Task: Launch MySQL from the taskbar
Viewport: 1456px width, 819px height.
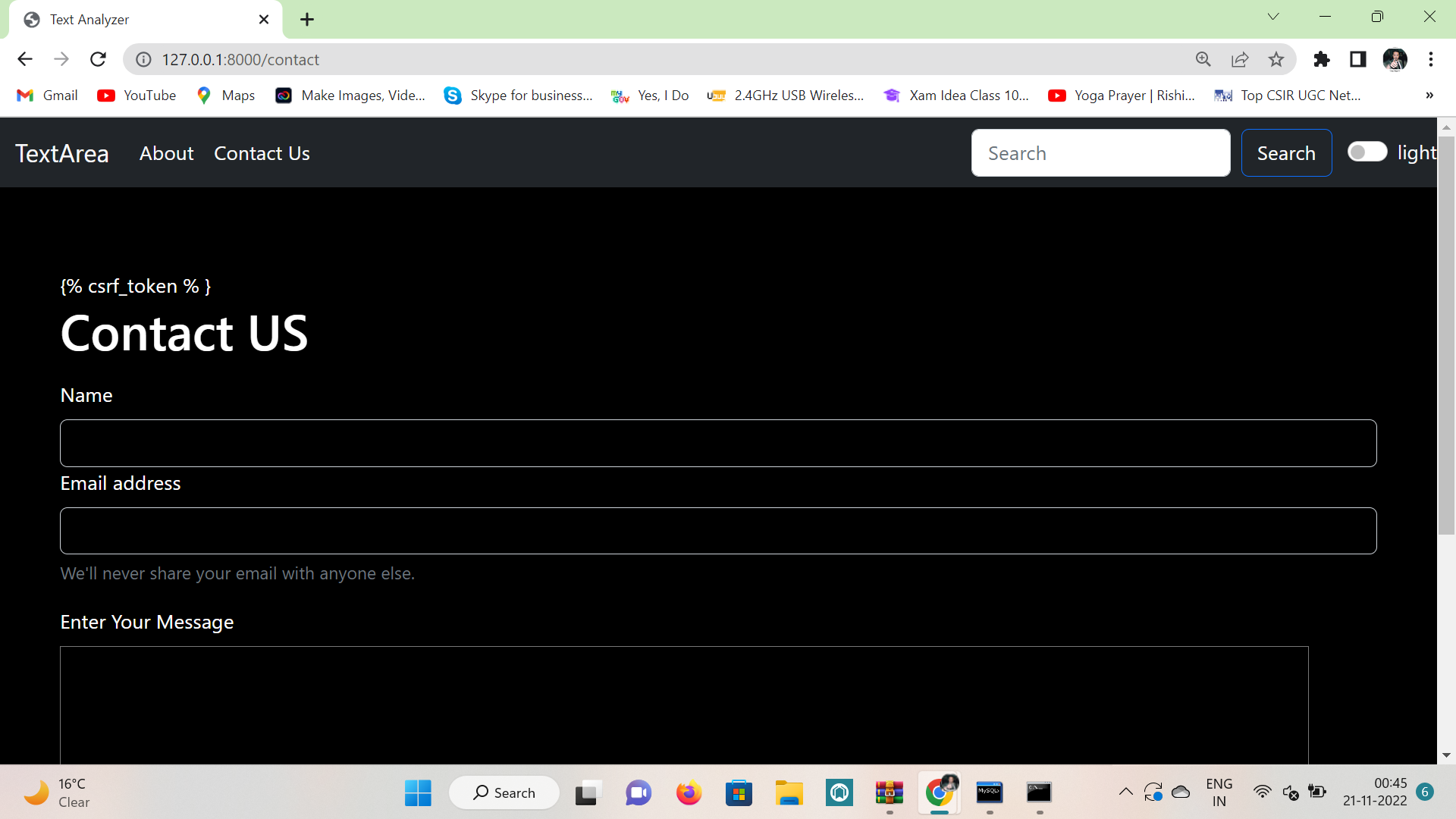Action: (x=990, y=792)
